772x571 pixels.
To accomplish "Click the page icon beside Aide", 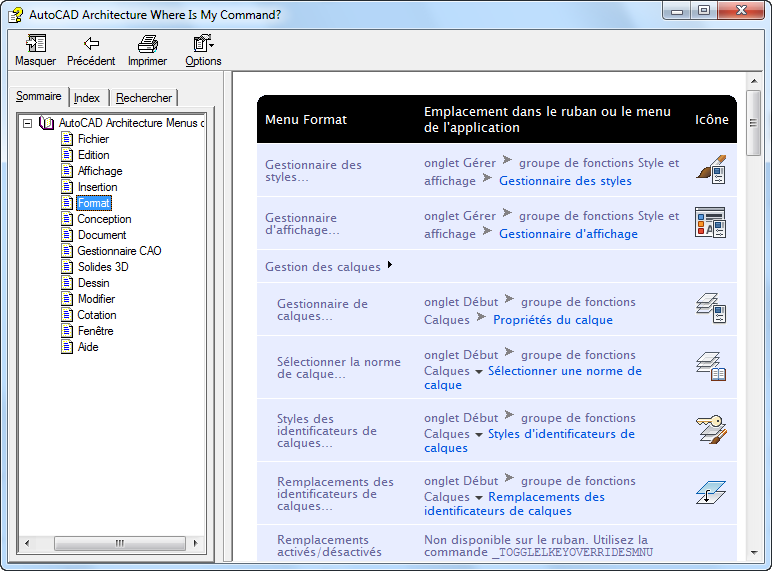I will [x=67, y=347].
